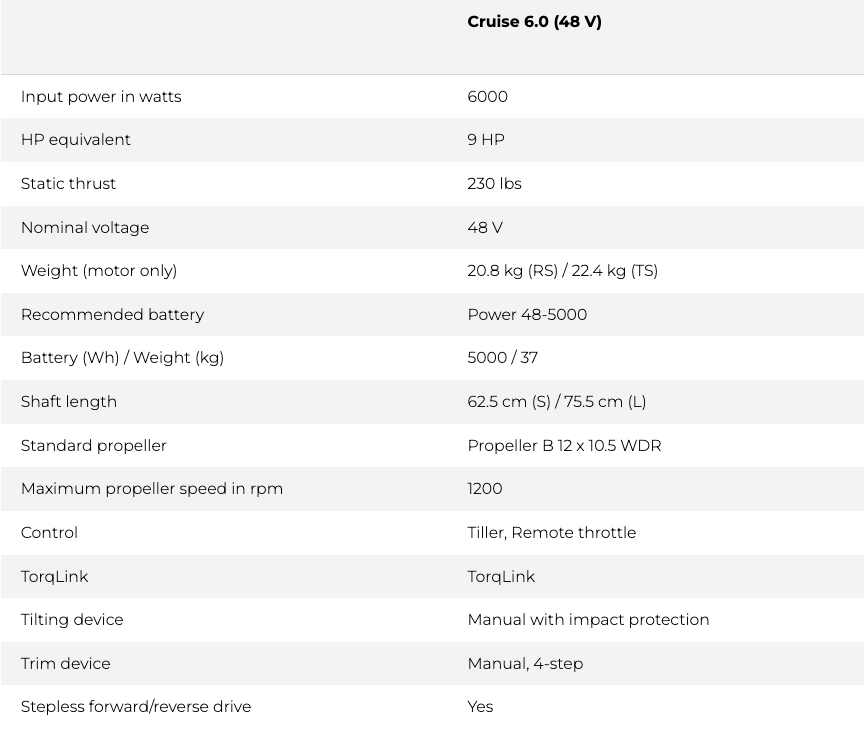Click the 6000 watts value
The image size is (865, 729).
487,97
